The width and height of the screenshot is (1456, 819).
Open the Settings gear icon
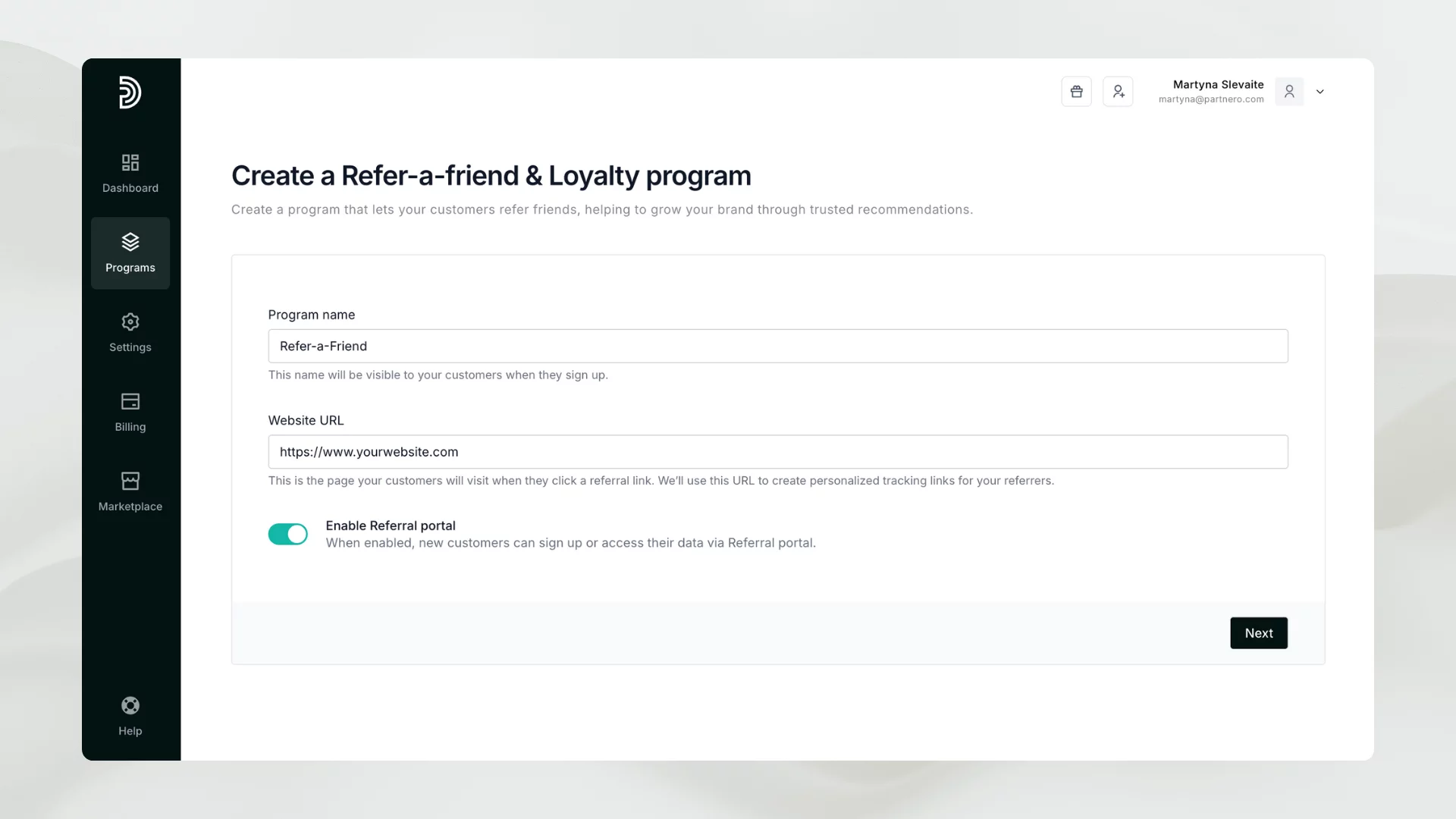point(130,322)
